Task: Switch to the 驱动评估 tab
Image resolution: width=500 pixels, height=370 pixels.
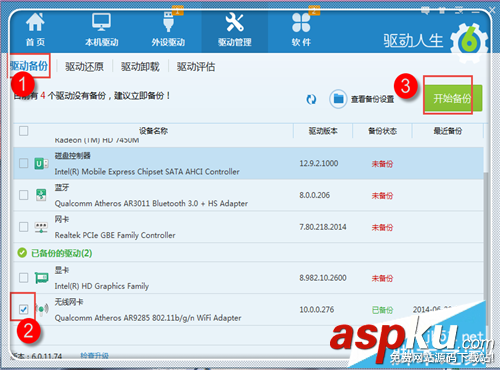Action: click(196, 67)
